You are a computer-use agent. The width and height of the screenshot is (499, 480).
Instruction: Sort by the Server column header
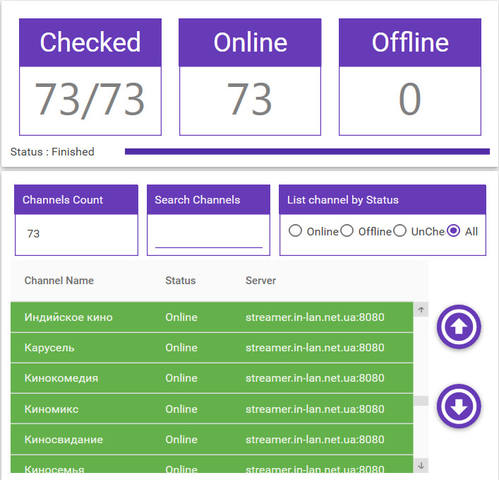(x=261, y=280)
